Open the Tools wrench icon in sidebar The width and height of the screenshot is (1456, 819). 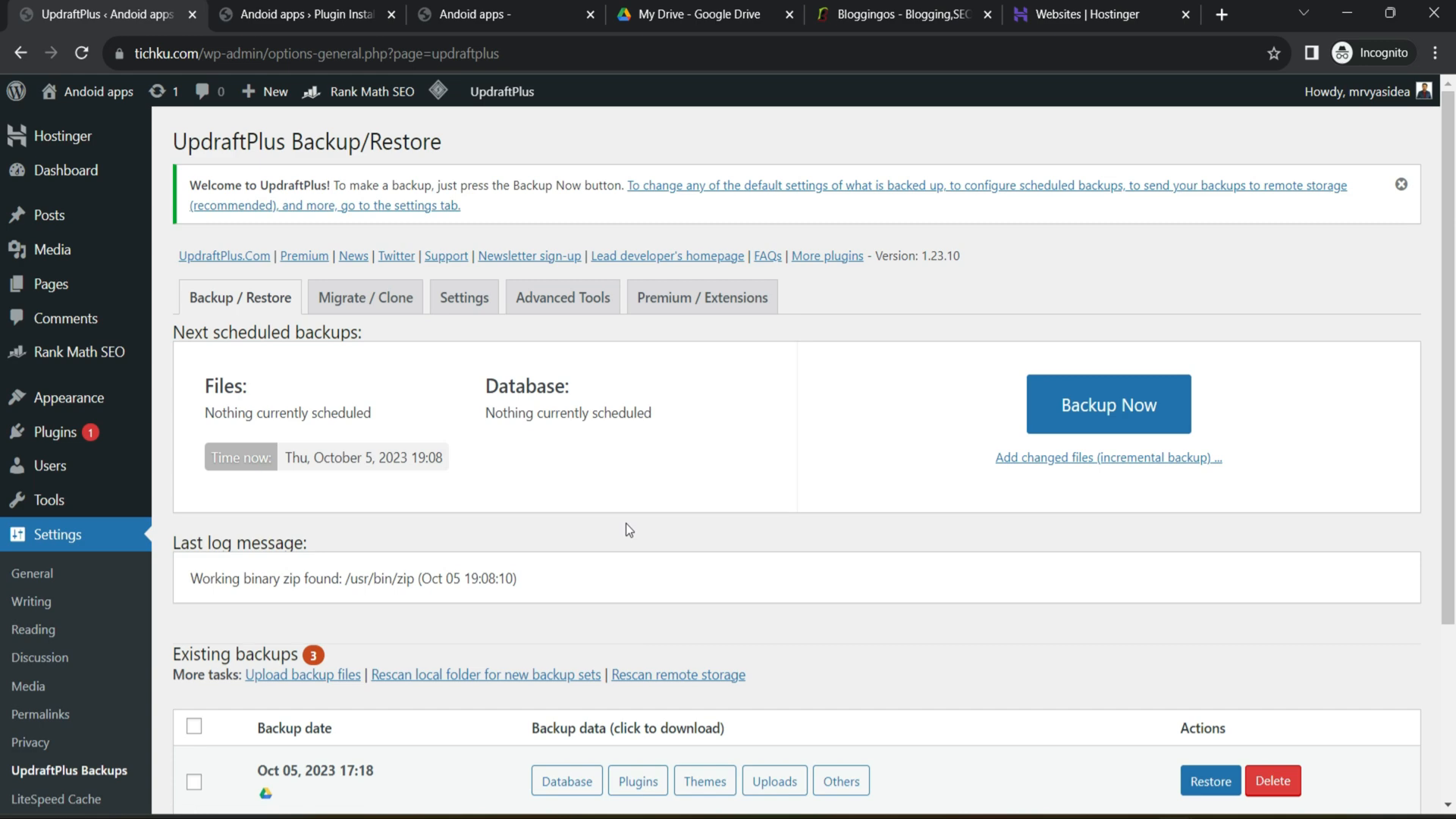[17, 500]
